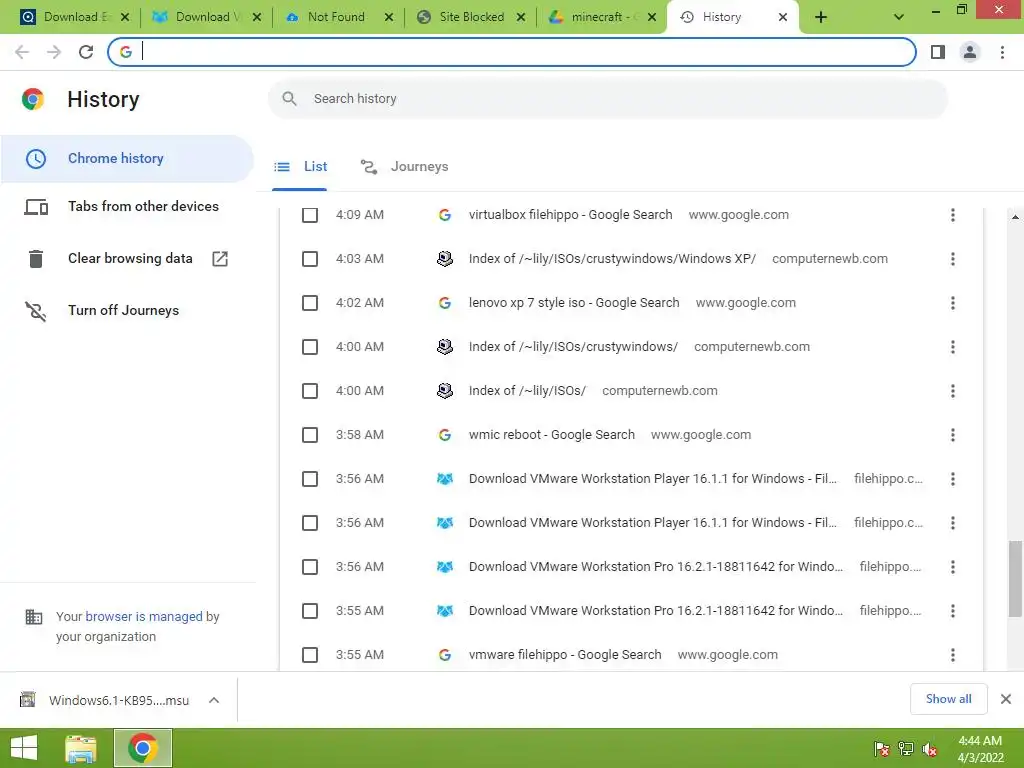Image resolution: width=1024 pixels, height=768 pixels.
Task: Open the side panel icon in toolbar
Action: (x=938, y=52)
